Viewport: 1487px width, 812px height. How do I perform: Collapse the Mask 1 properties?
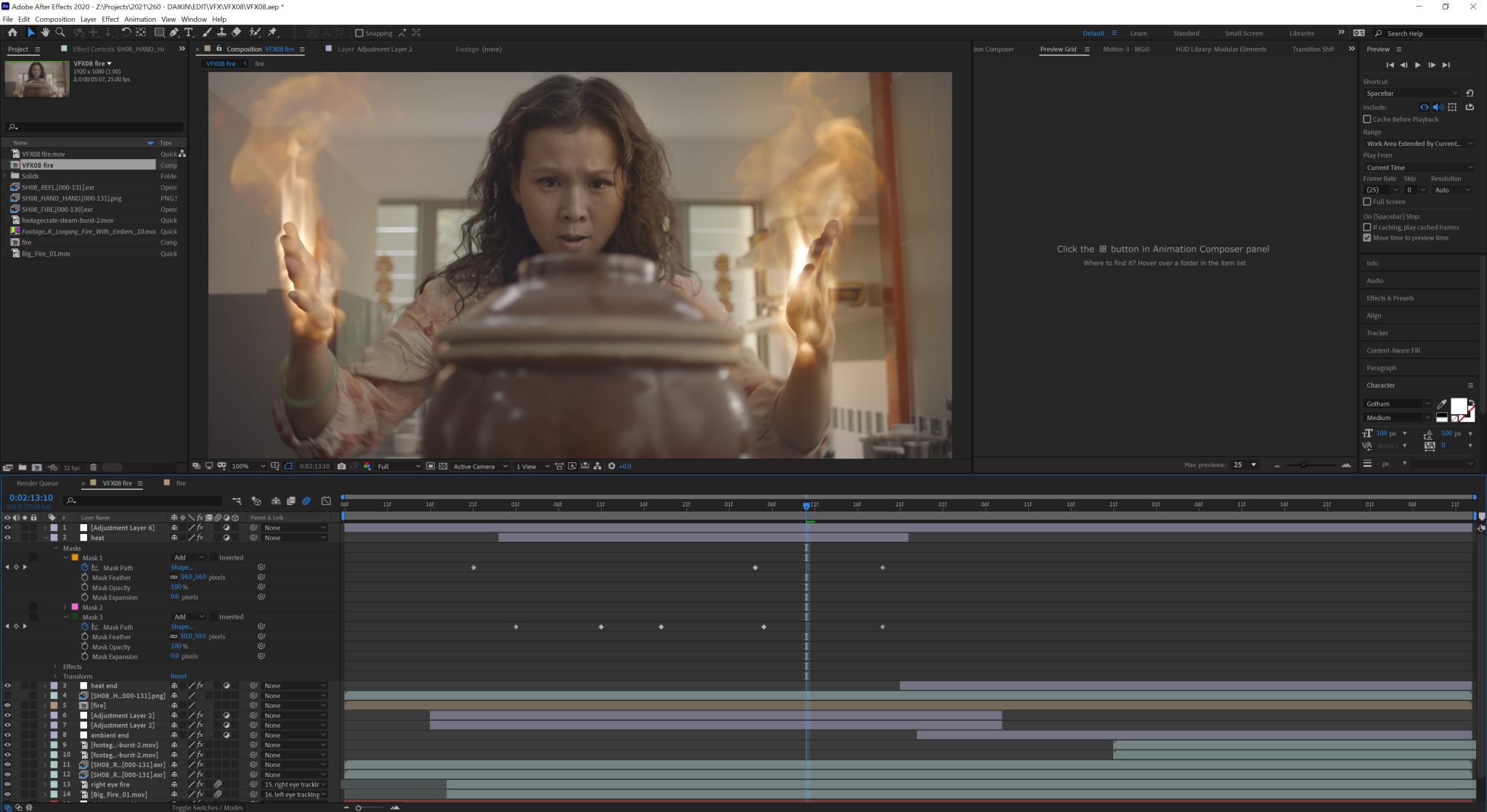[66, 558]
